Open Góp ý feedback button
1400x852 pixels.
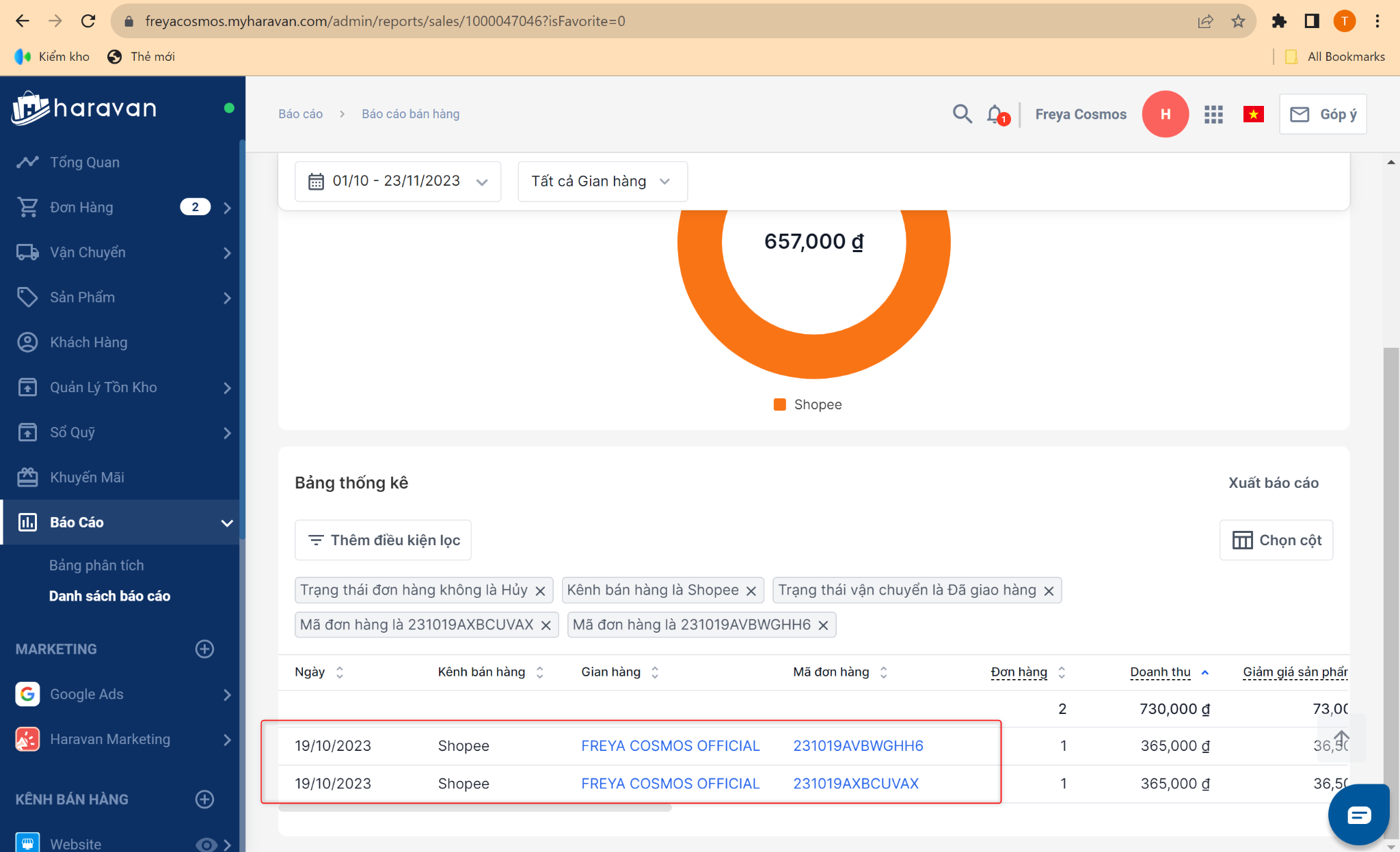click(x=1323, y=114)
